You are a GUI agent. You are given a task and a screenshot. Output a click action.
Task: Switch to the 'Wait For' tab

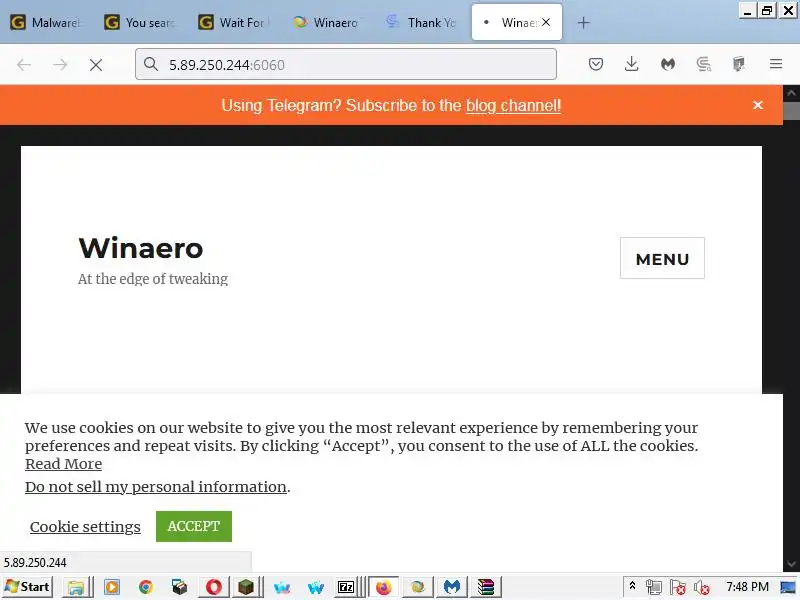coord(234,22)
